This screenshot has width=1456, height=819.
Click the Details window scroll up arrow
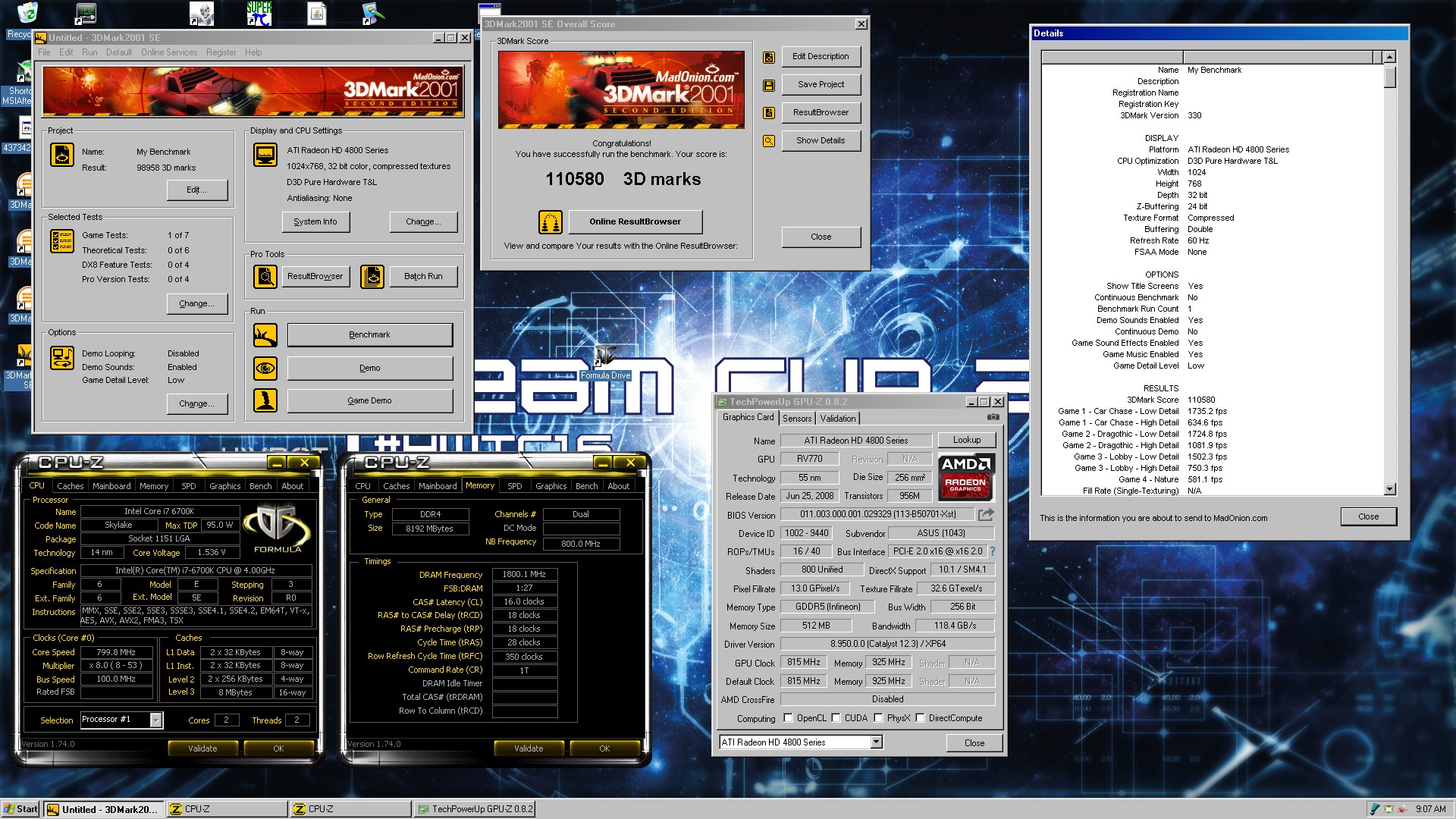[x=1390, y=57]
